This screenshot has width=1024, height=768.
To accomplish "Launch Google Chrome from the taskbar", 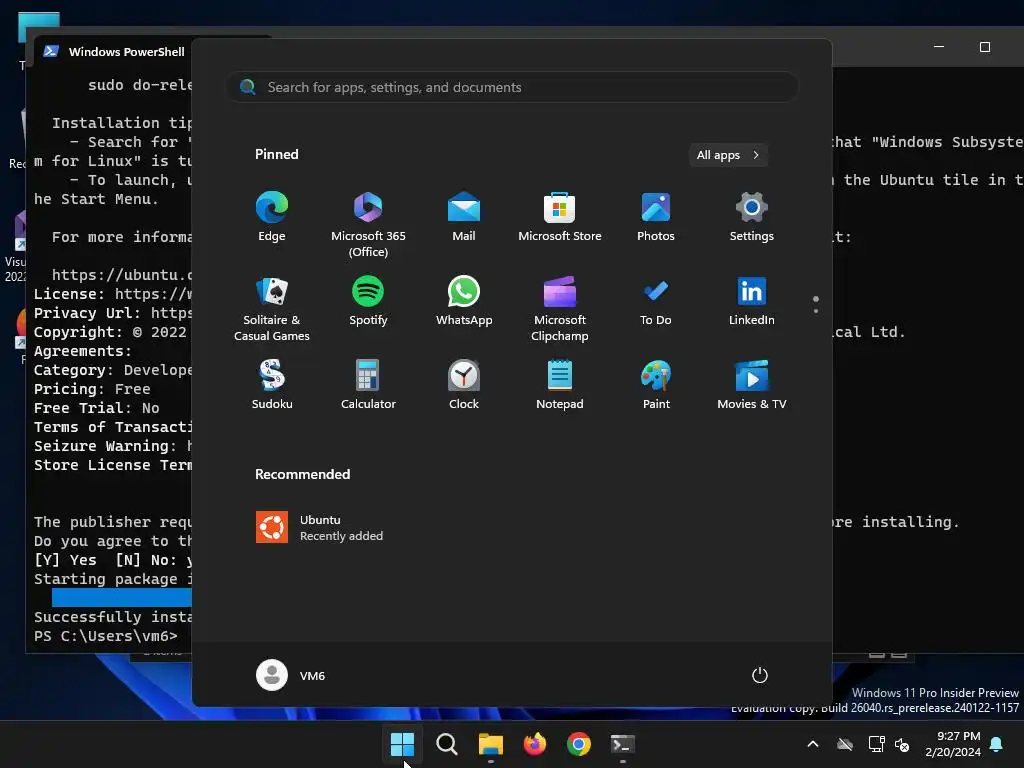I will (579, 744).
